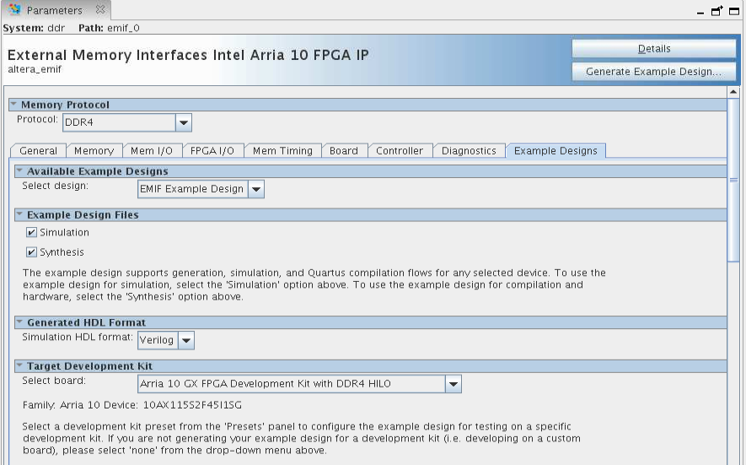746x465 pixels.
Task: Click the vertical scrollbar thumb
Action: click(x=733, y=180)
